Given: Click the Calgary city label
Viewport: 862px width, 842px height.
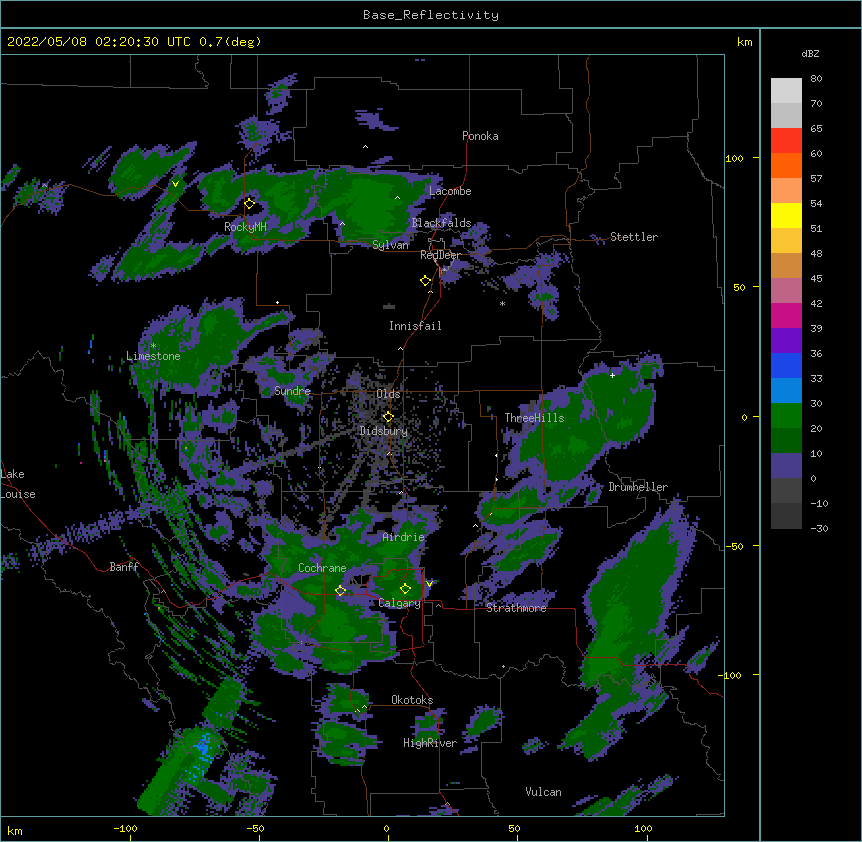Looking at the screenshot, I should tap(399, 603).
